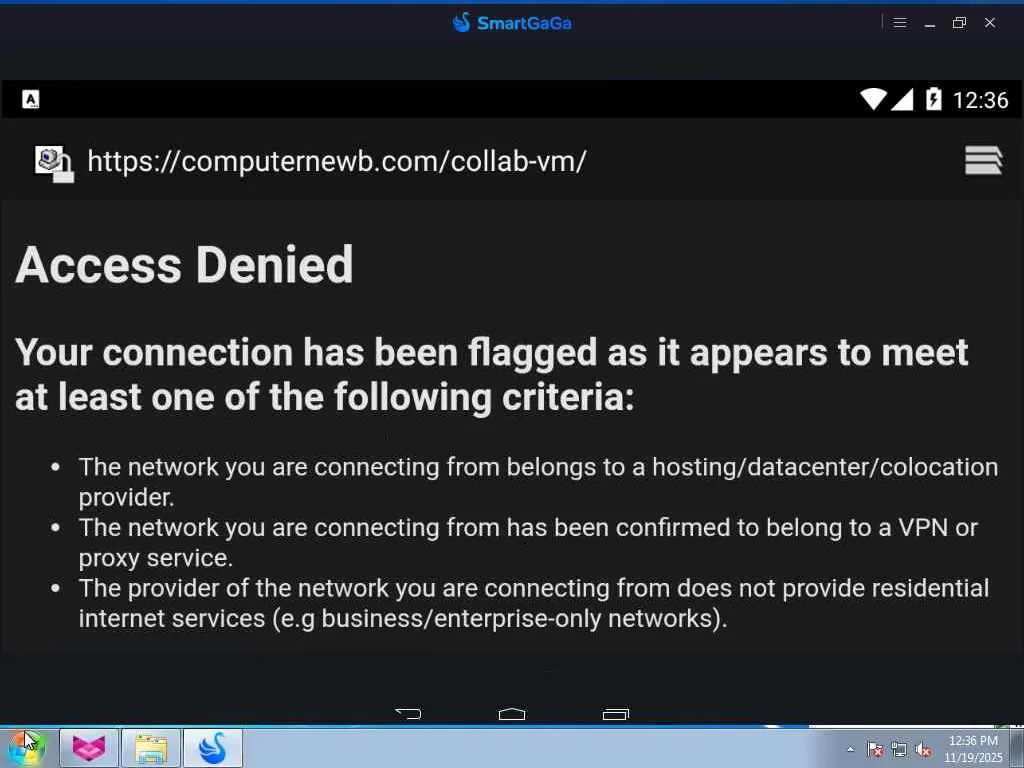
Task: Click the computernewb.com URL address field
Action: point(337,161)
